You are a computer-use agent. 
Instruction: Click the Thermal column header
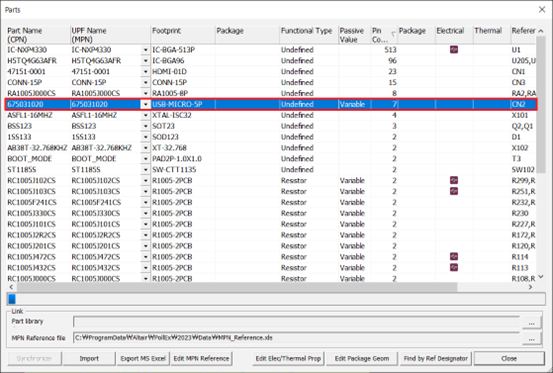tap(492, 35)
